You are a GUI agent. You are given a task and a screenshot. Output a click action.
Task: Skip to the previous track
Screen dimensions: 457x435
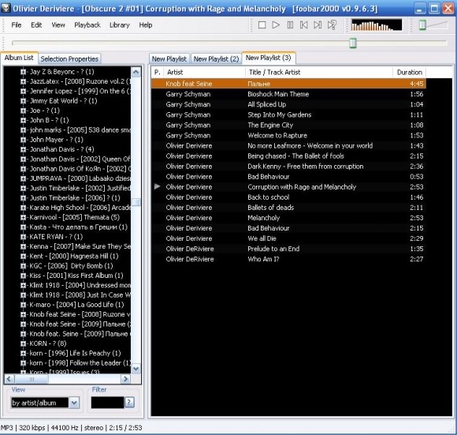click(x=304, y=25)
